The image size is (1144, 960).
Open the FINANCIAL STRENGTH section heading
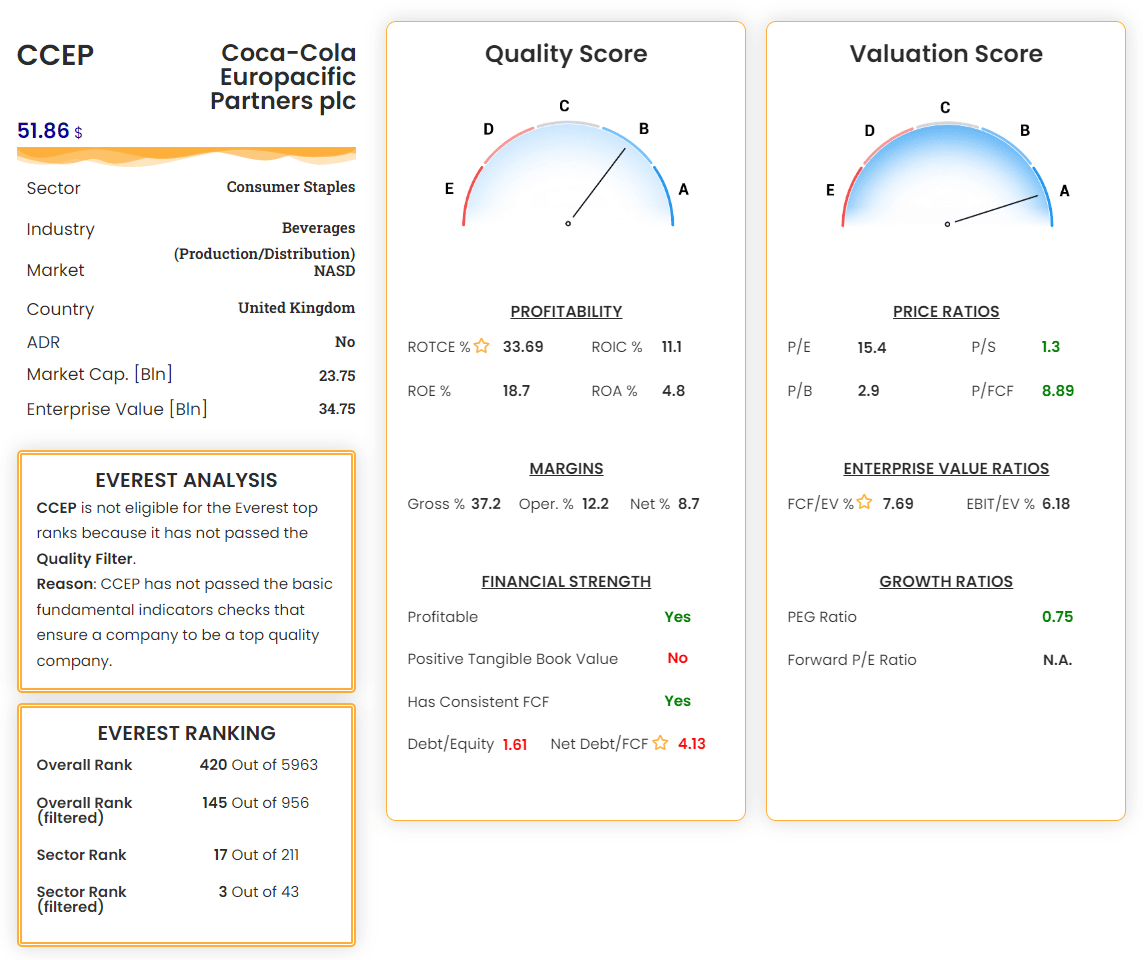pyautogui.click(x=566, y=581)
